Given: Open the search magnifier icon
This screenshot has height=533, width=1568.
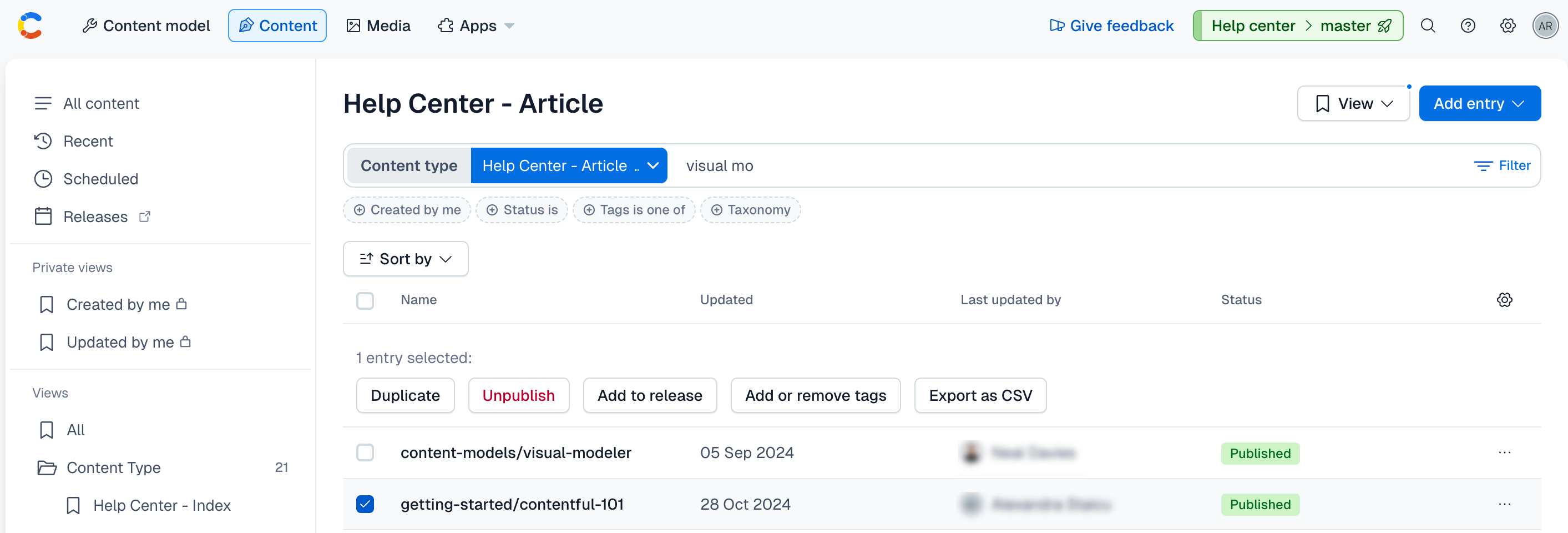Looking at the screenshot, I should [1428, 26].
